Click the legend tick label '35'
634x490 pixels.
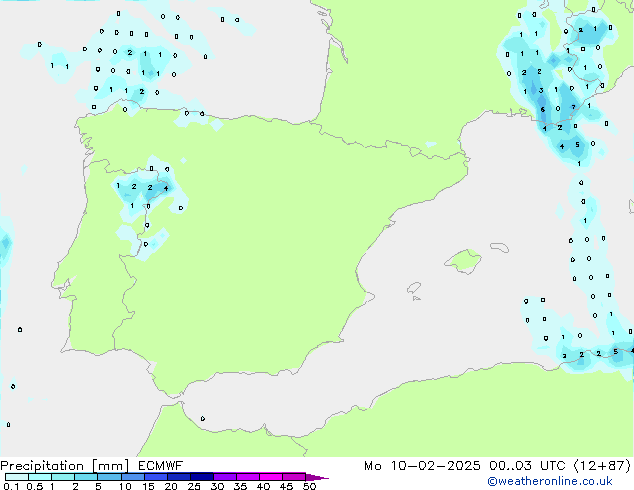tap(240, 486)
